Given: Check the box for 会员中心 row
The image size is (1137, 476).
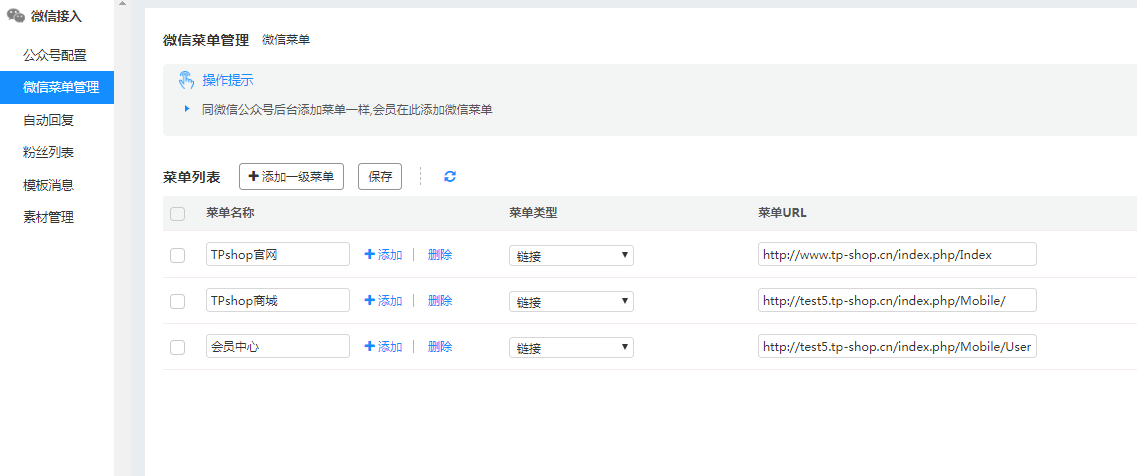Looking at the screenshot, I should point(178,347).
